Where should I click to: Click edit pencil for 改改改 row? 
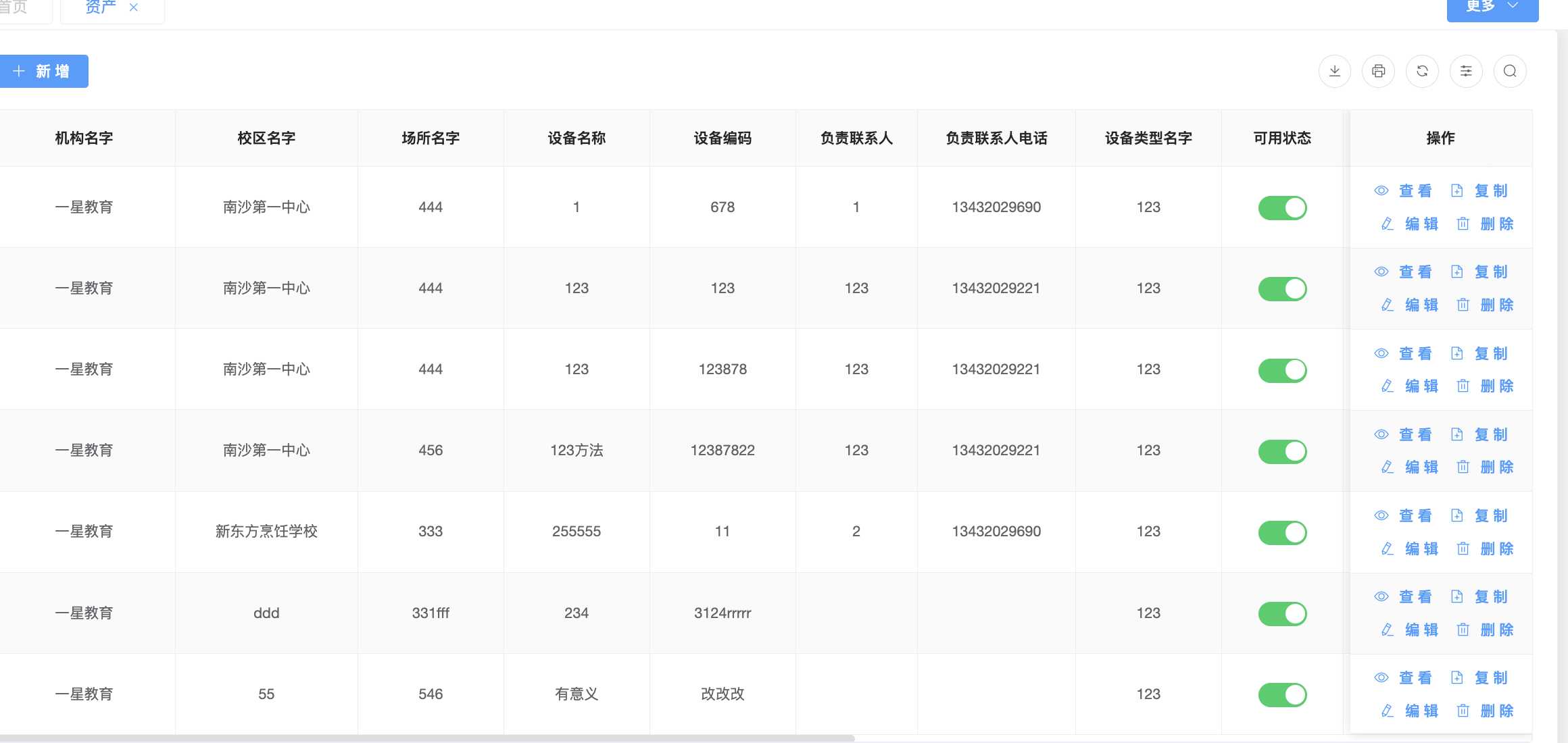coord(1388,711)
